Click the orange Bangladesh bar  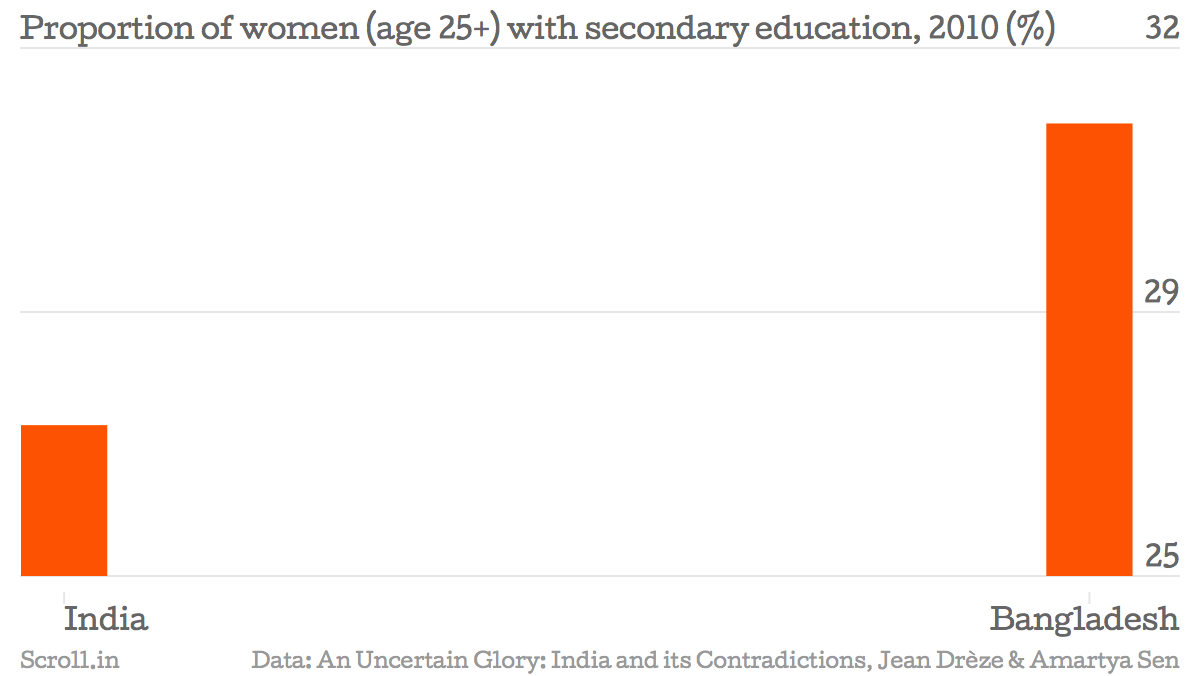click(1089, 350)
